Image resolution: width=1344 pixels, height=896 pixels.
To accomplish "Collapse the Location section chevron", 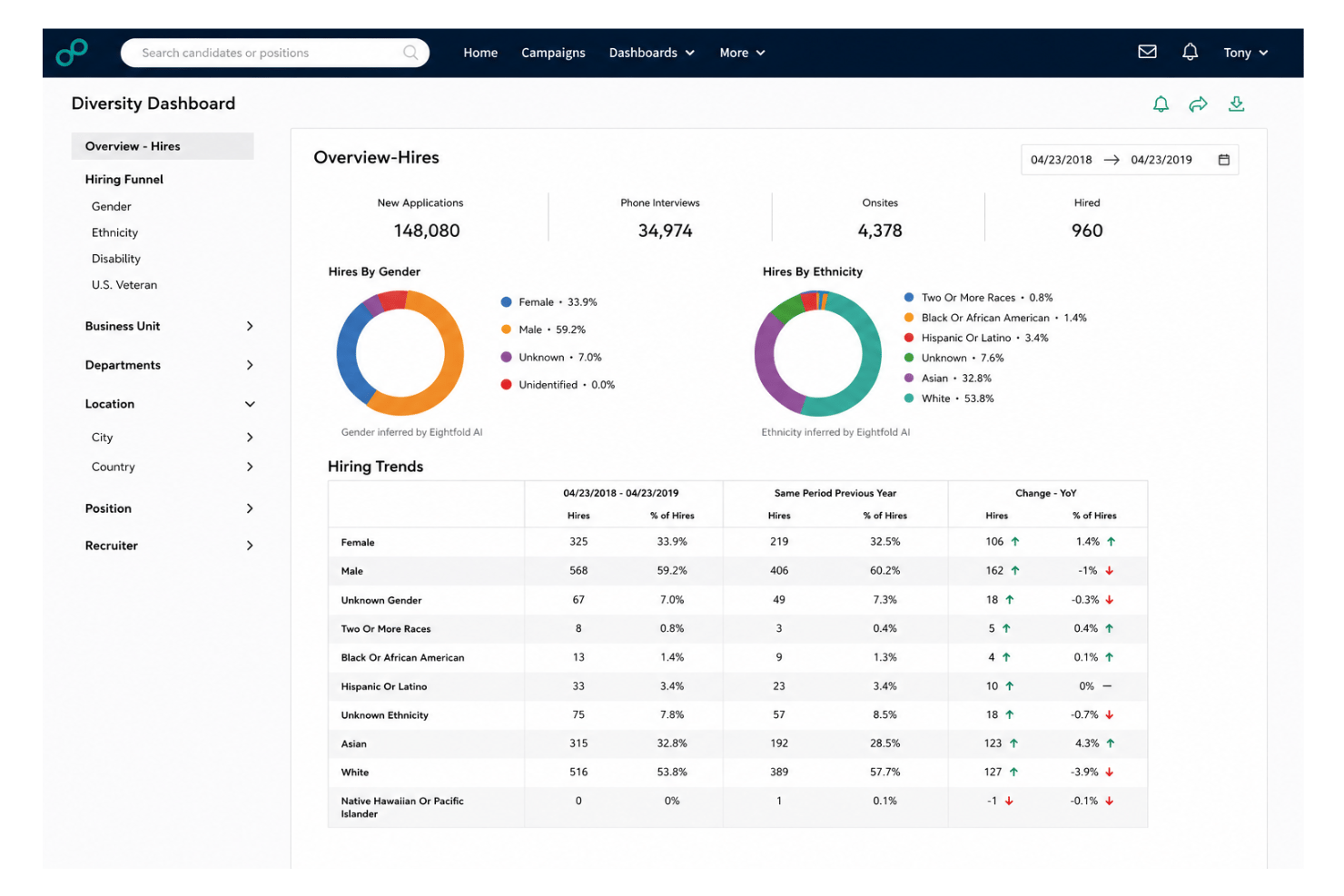I will coord(250,404).
